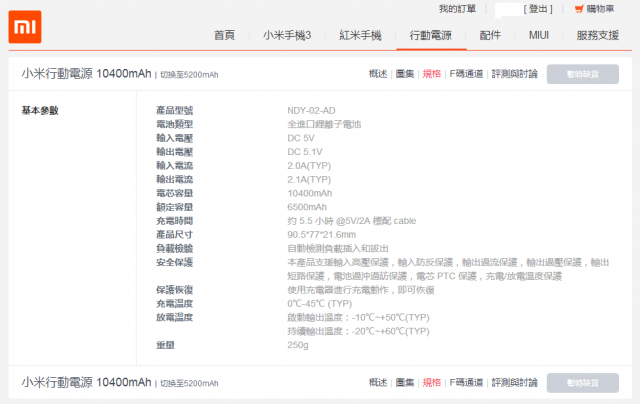Click the top grey out-of-stock button
The width and height of the screenshot is (640, 404).
(x=582, y=74)
